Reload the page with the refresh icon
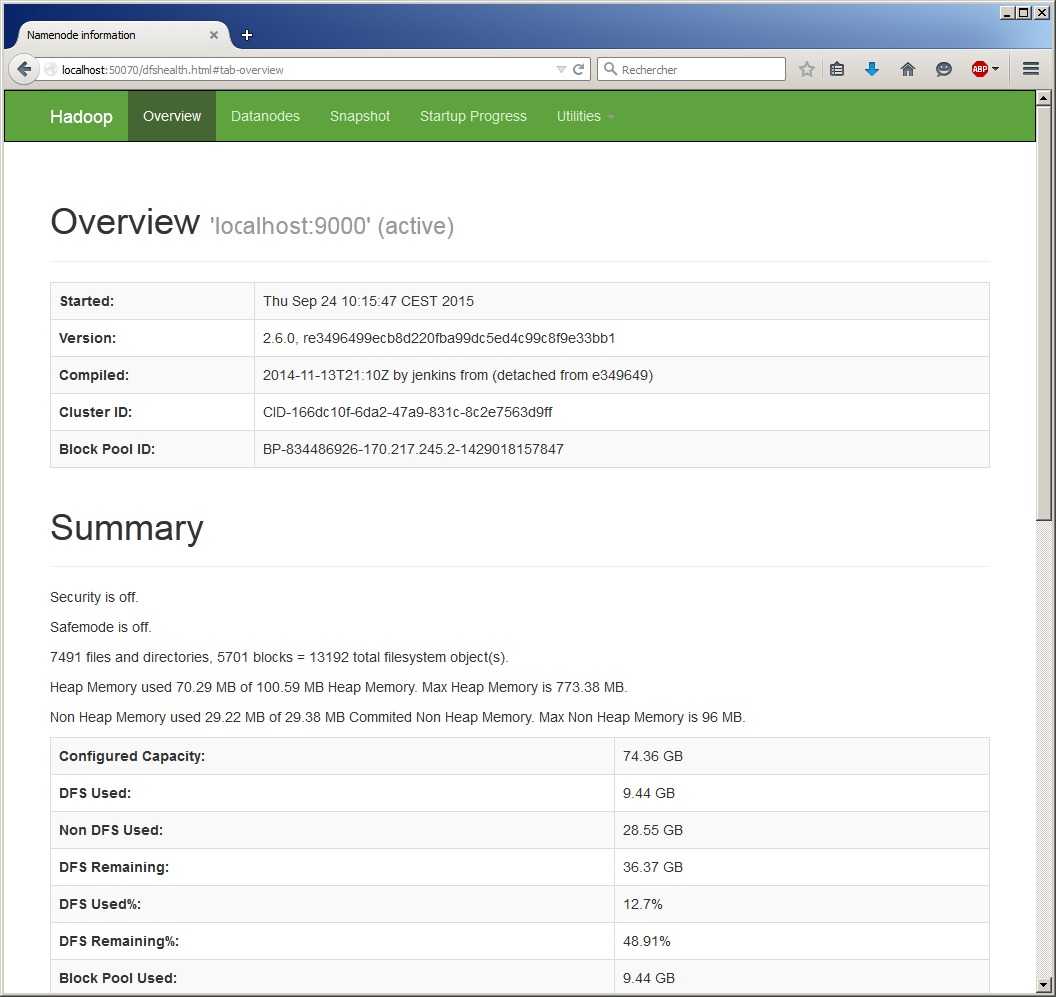This screenshot has width=1056, height=997. pyautogui.click(x=578, y=70)
